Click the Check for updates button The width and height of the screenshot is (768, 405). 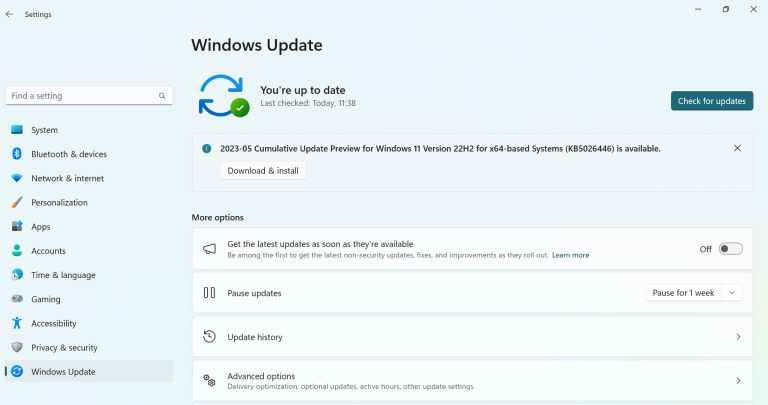pos(711,101)
